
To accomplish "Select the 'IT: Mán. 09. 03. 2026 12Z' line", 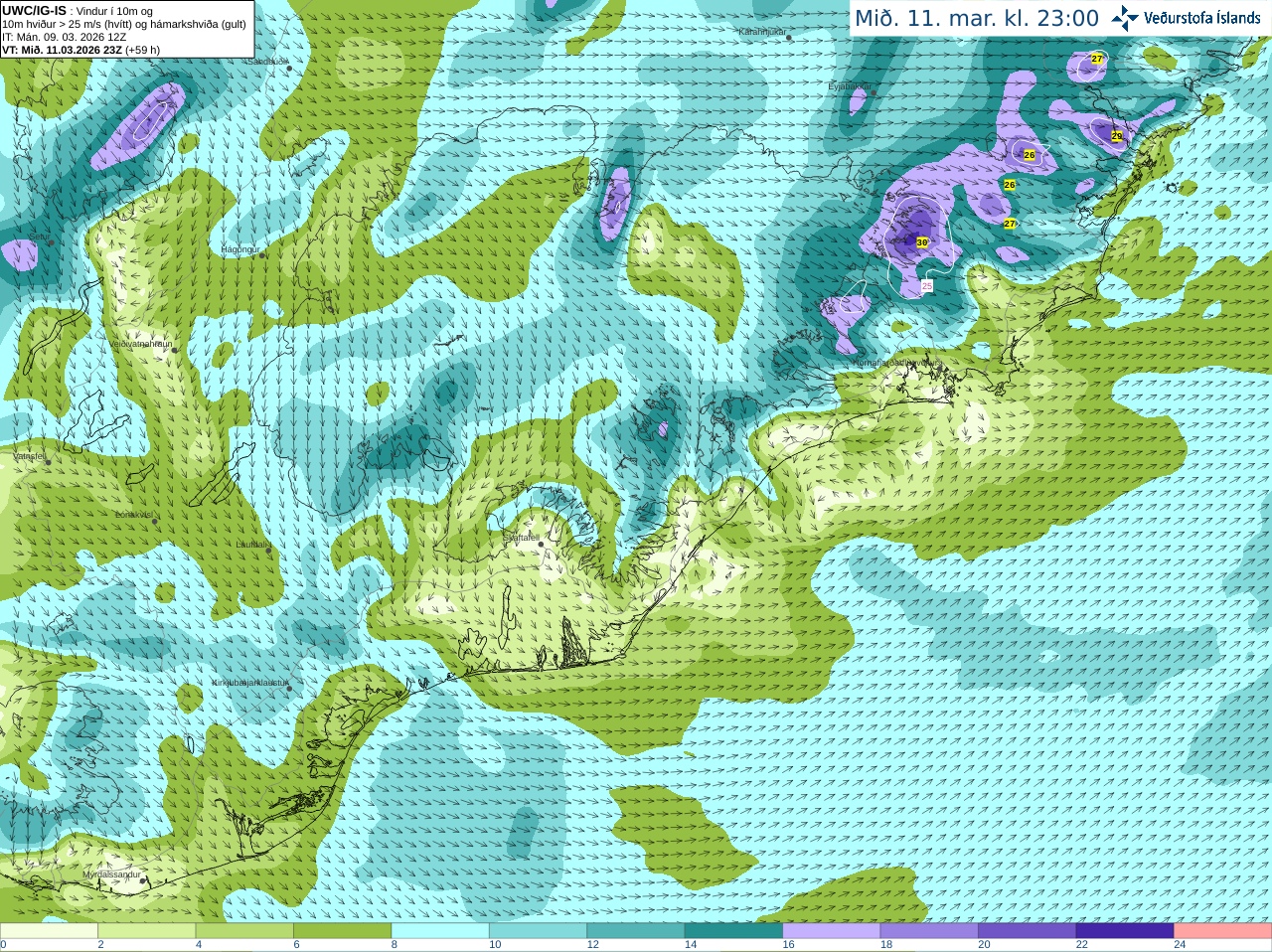I will pyautogui.click(x=65, y=37).
